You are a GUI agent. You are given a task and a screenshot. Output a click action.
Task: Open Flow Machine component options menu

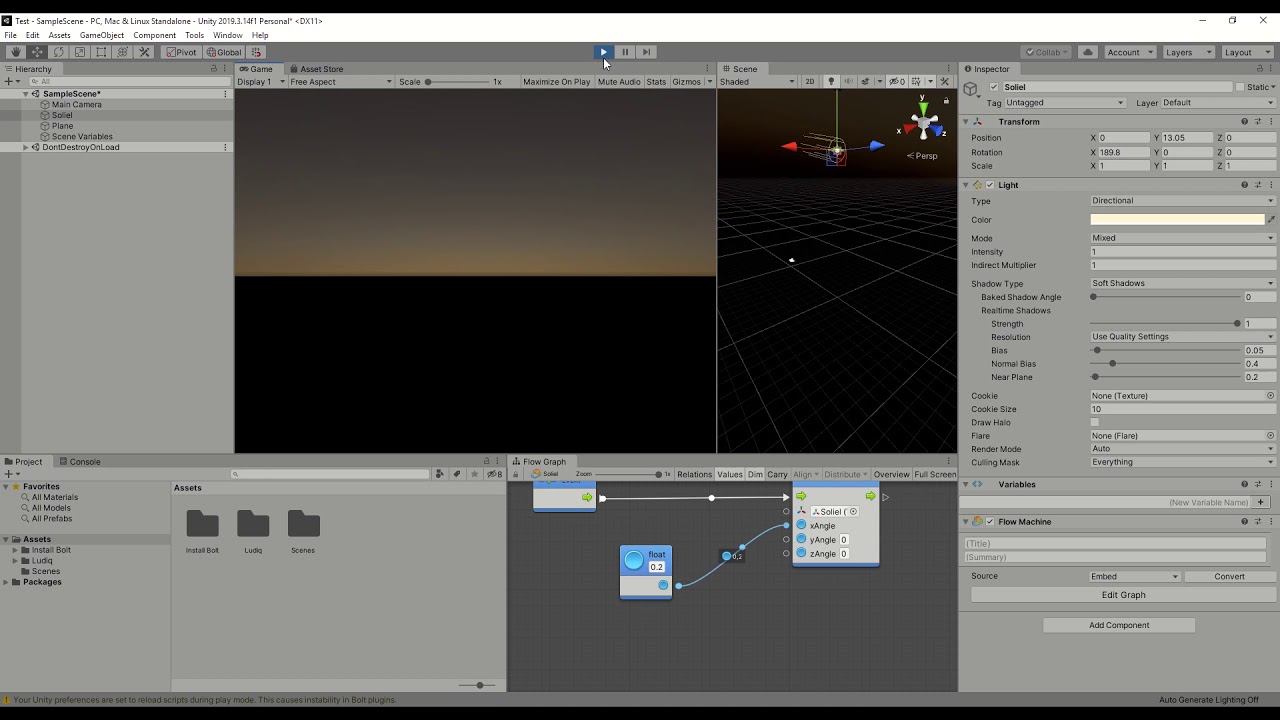1270,522
